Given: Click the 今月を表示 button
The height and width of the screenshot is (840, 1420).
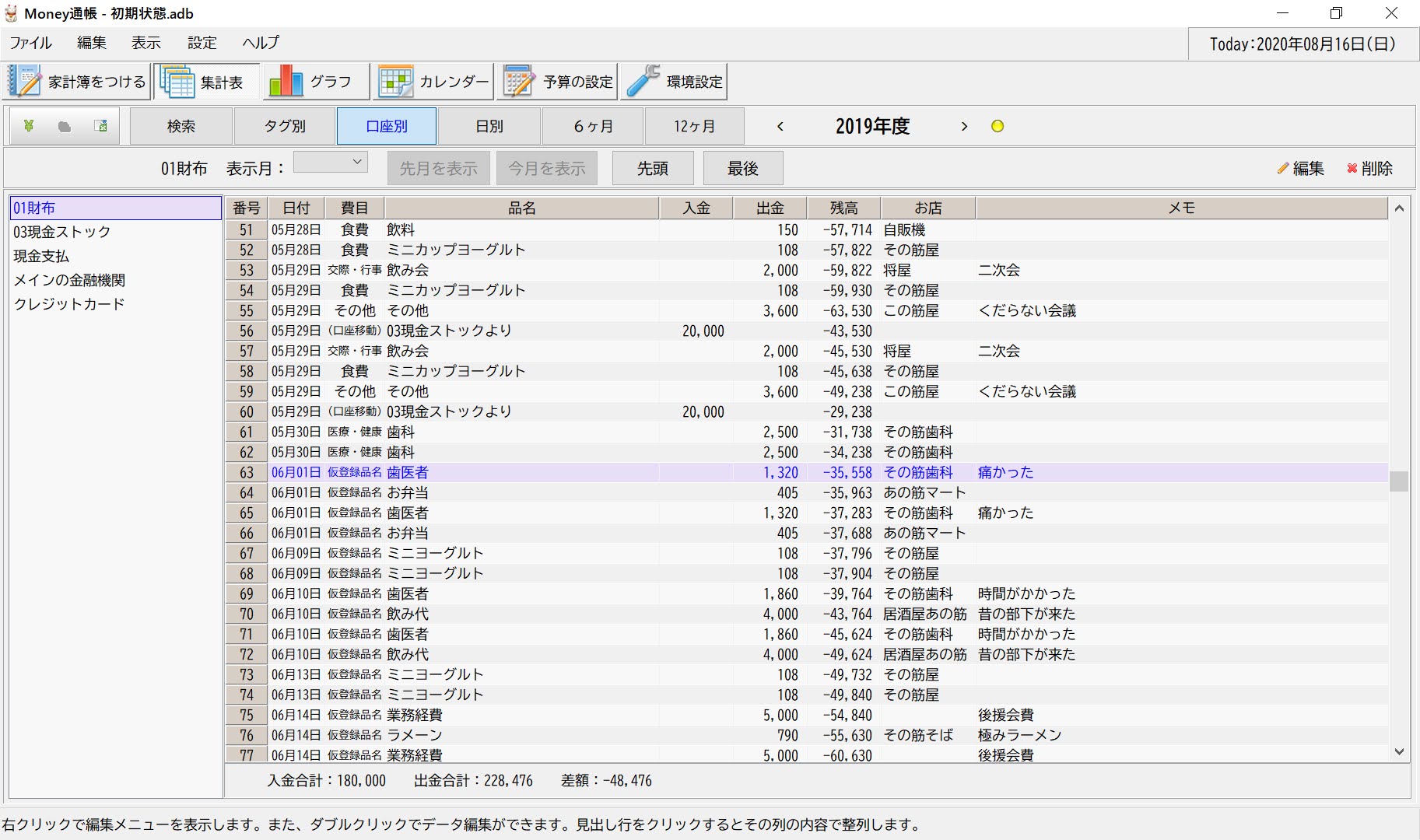Looking at the screenshot, I should point(547,168).
